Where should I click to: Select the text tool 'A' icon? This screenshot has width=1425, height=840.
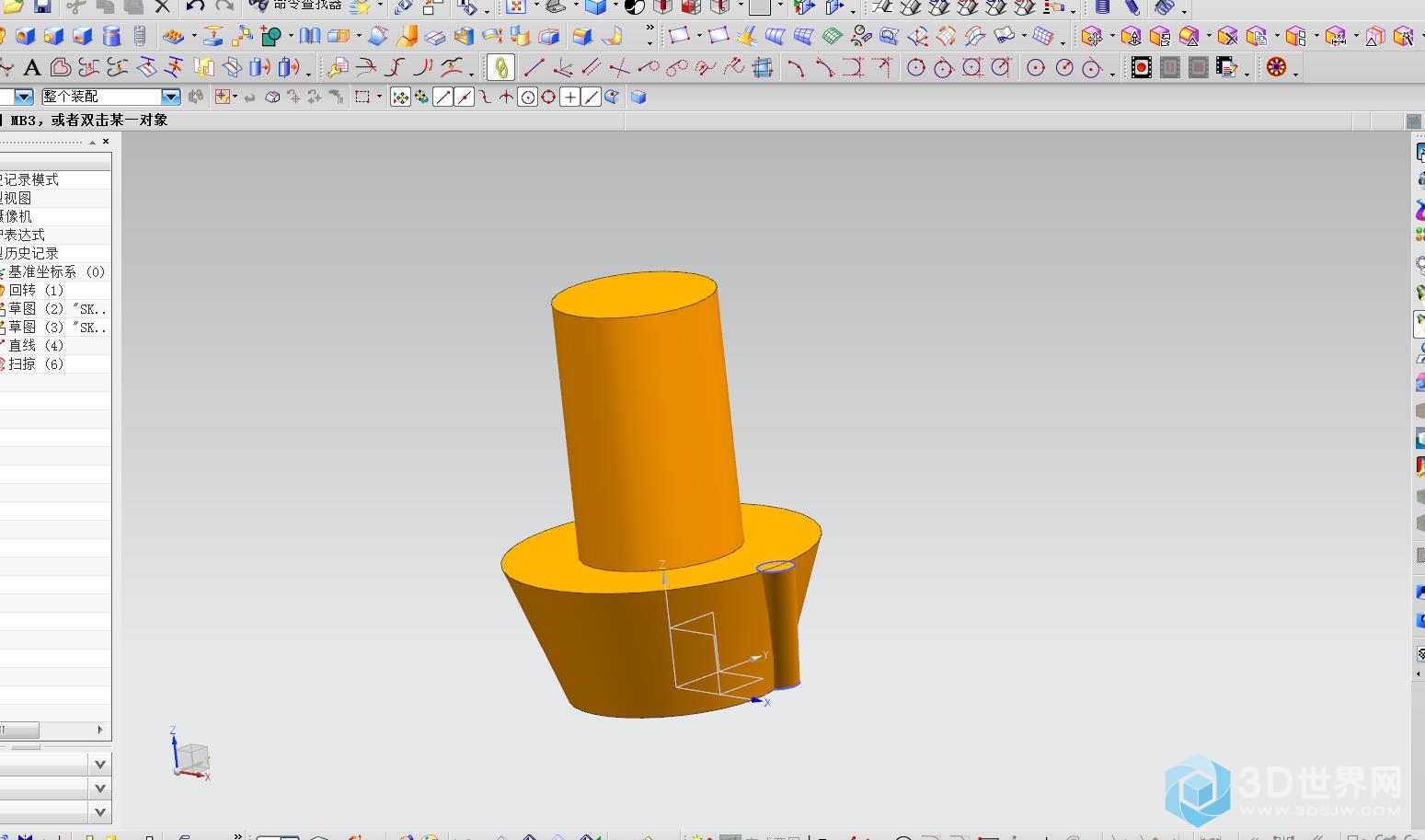32,67
